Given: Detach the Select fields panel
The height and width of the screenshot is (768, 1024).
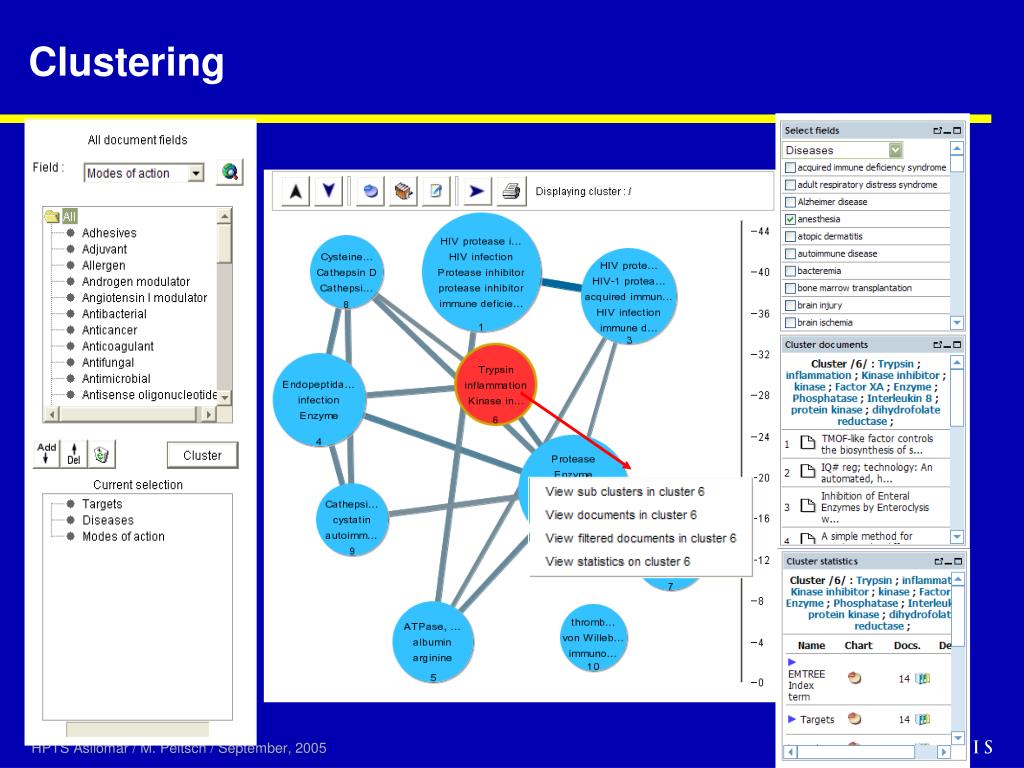Looking at the screenshot, I should 937,131.
